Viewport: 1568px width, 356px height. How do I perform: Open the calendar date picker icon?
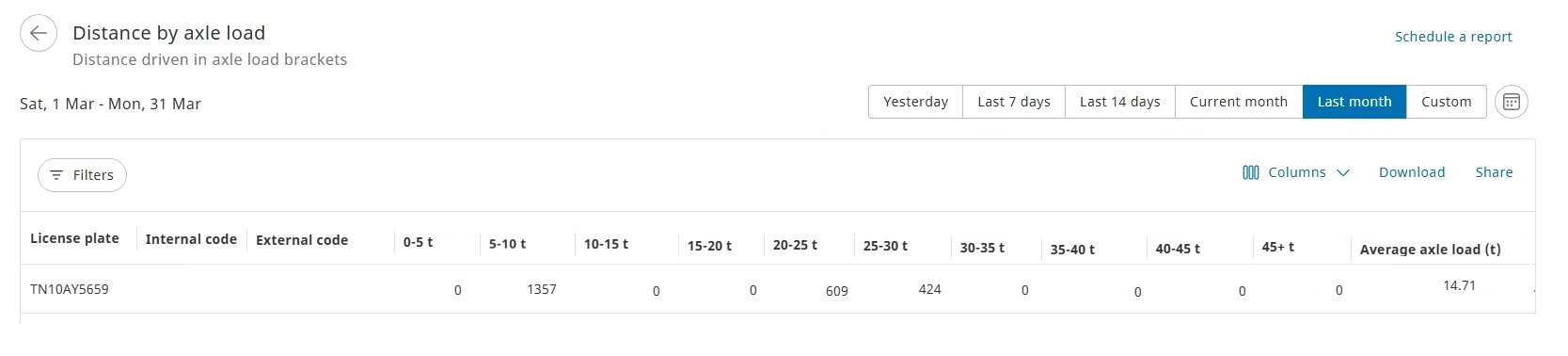tap(1511, 102)
